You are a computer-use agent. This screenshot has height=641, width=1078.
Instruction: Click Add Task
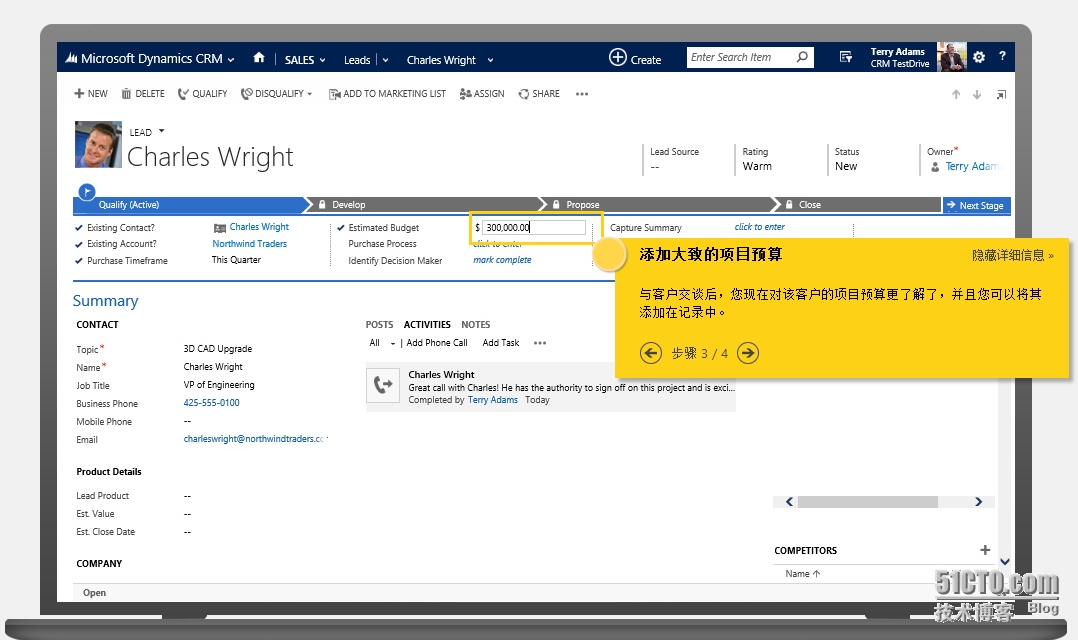500,343
